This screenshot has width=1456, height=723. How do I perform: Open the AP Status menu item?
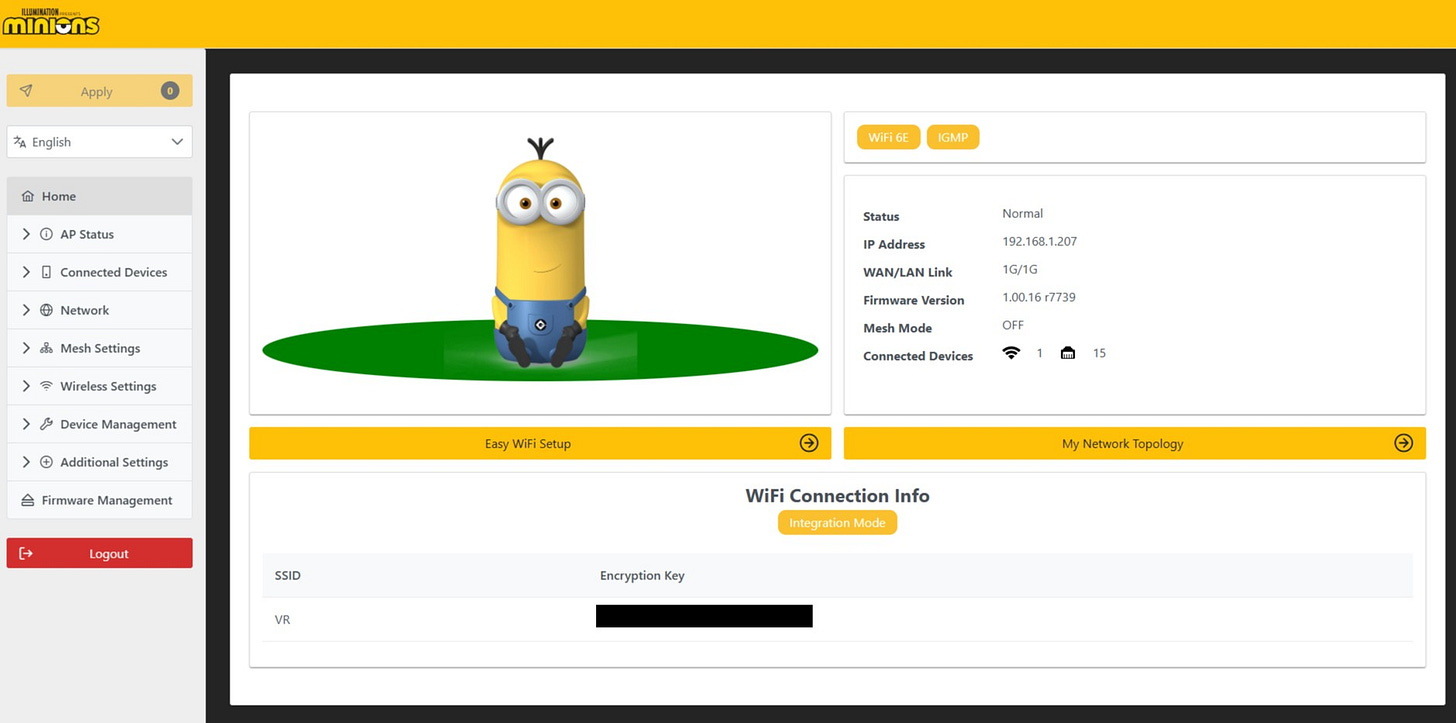click(x=99, y=234)
